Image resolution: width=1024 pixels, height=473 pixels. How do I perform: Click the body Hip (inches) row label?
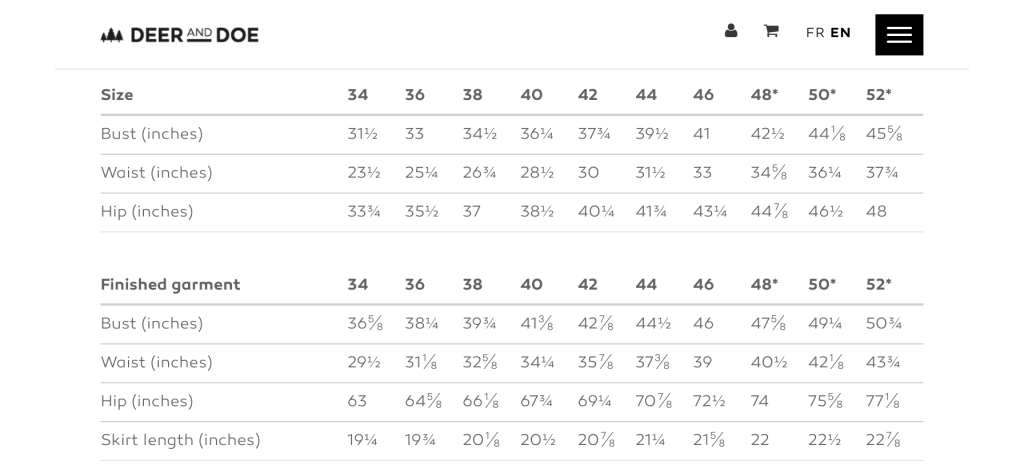point(147,212)
